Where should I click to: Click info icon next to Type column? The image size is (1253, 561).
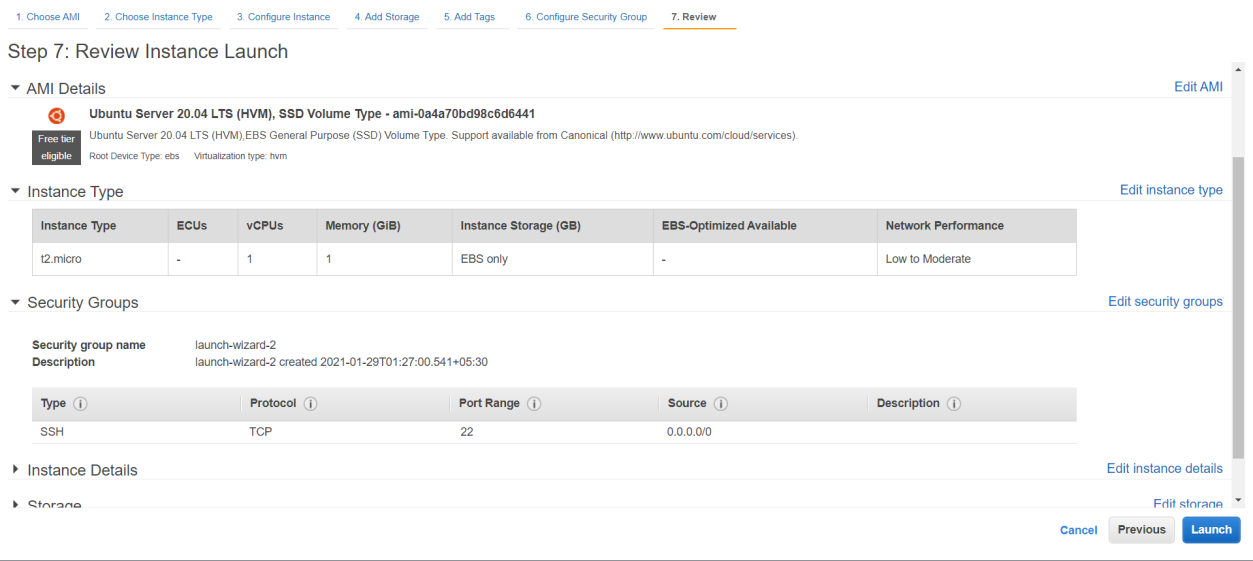(80, 404)
